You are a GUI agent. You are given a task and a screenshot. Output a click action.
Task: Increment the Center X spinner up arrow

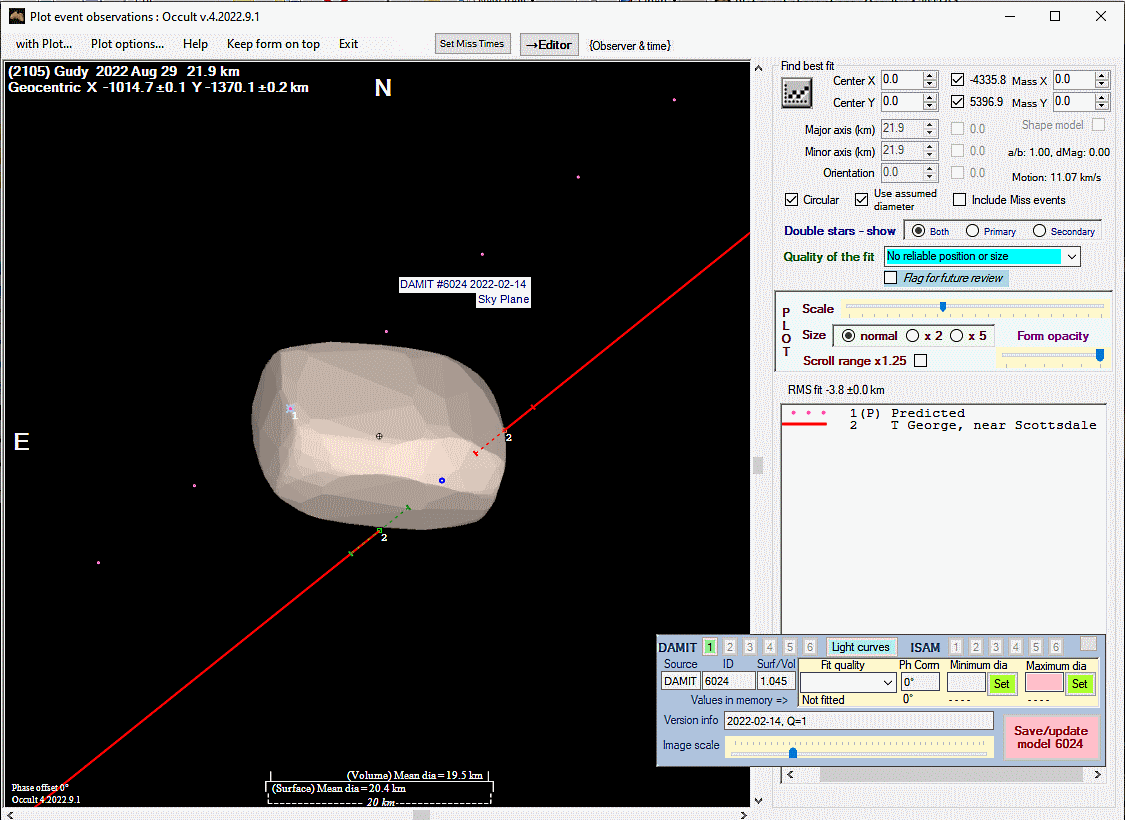click(x=930, y=76)
